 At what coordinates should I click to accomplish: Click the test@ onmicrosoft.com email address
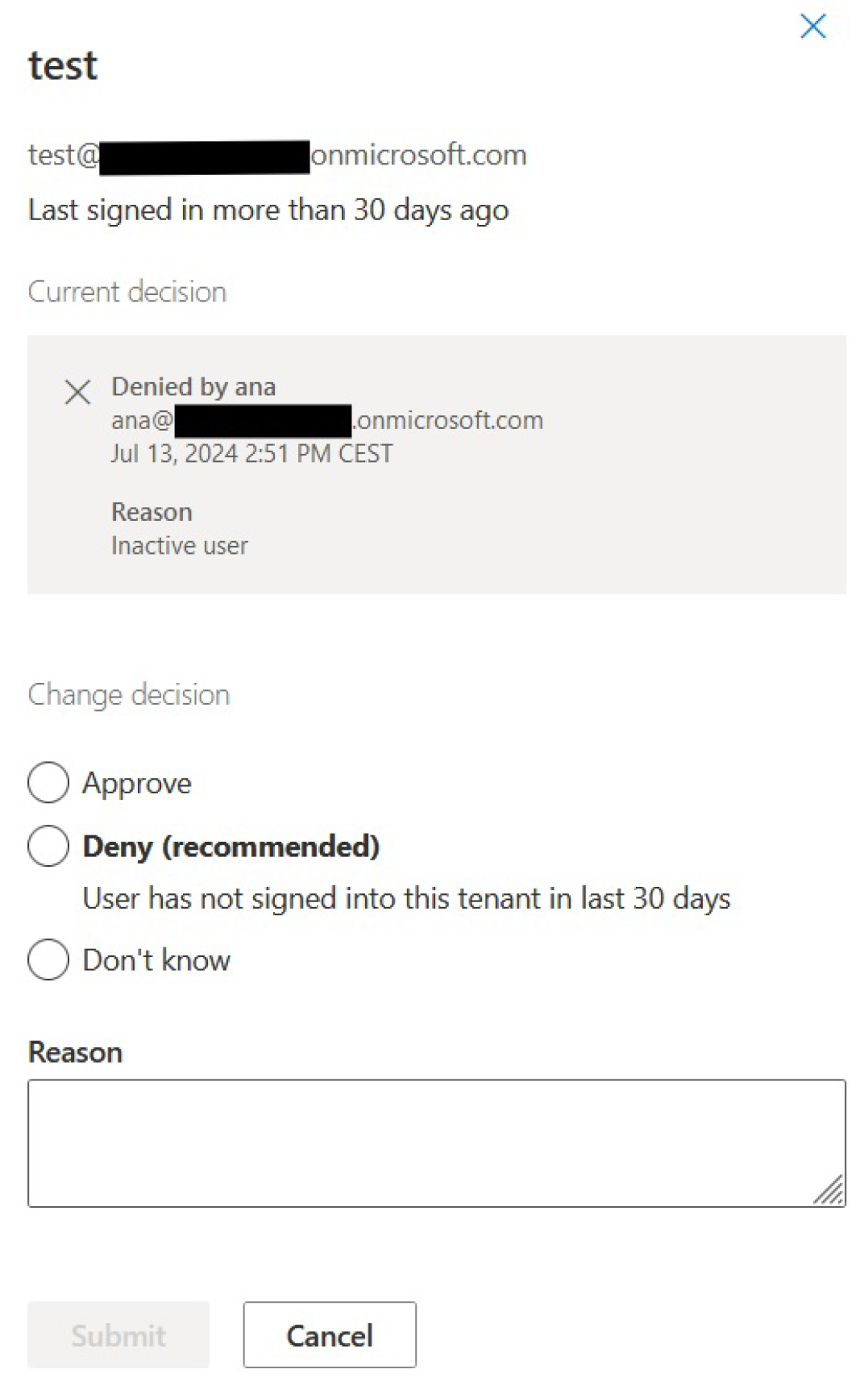[x=276, y=155]
